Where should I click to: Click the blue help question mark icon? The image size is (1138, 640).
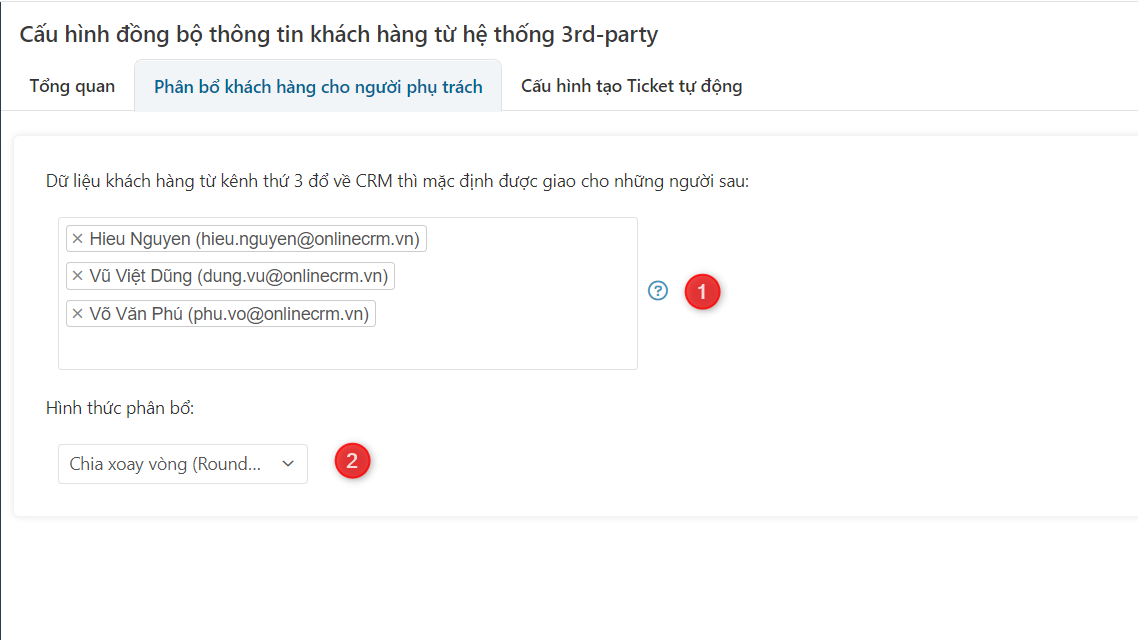[658, 291]
